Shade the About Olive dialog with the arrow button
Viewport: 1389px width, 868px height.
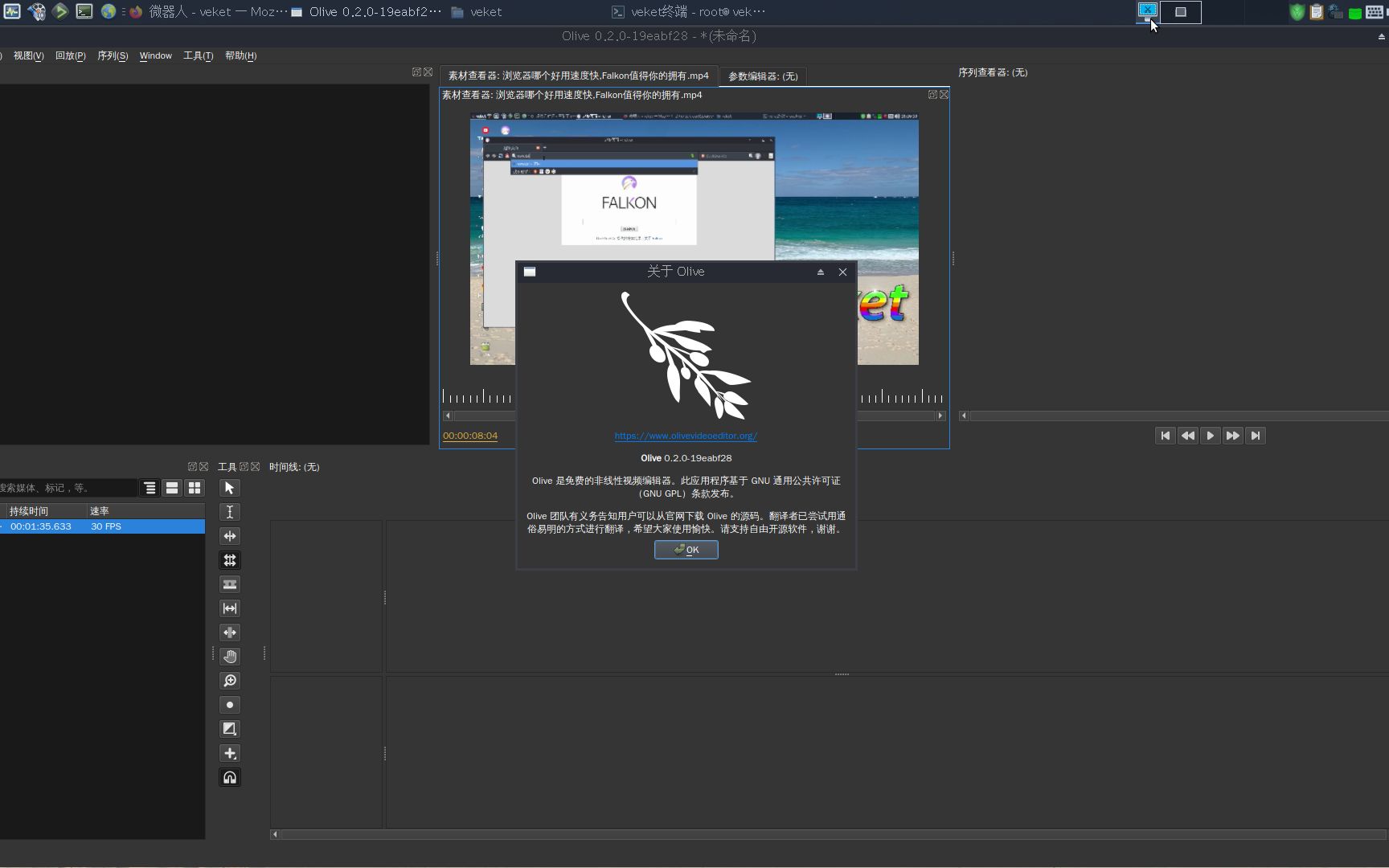821,272
